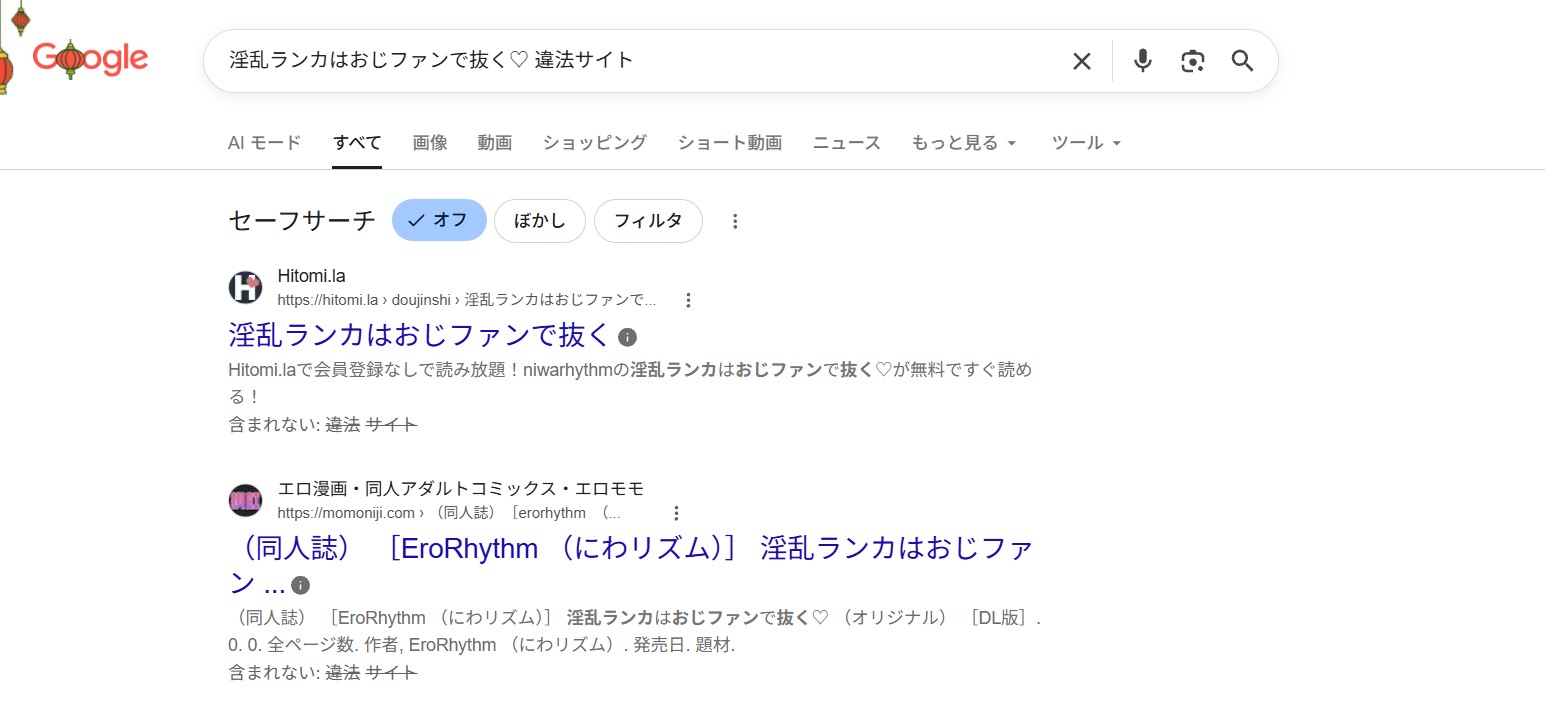Click snippet text '0. 0. 全ページ数. 作者'

click(x=482, y=646)
